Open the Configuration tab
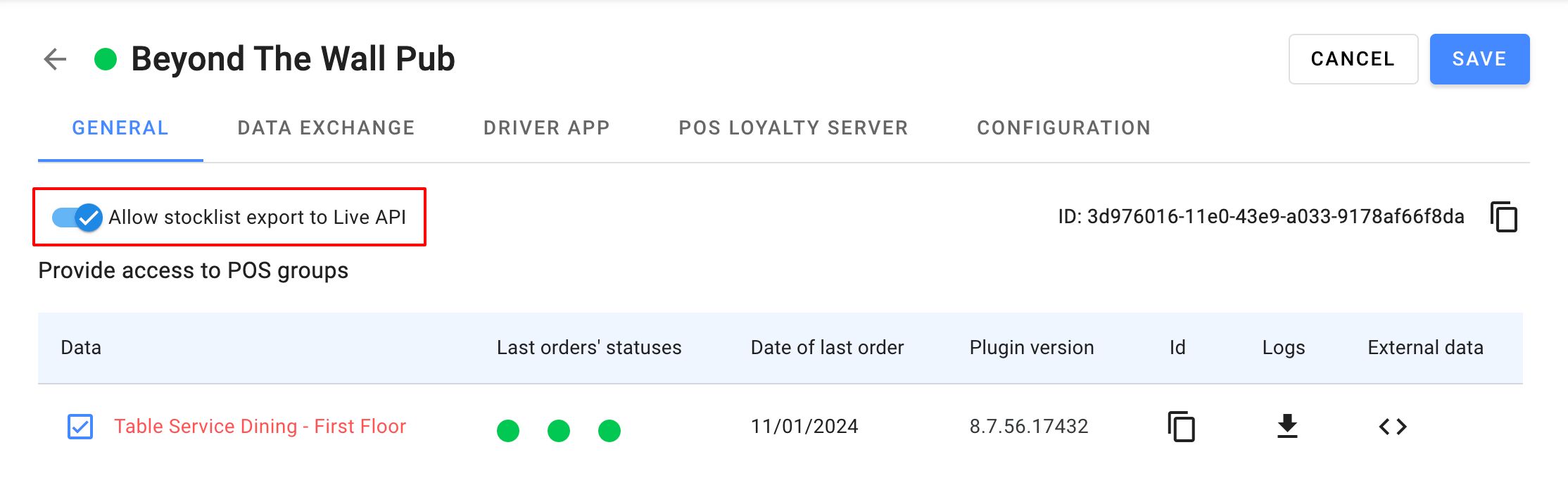The image size is (1568, 490). click(x=1063, y=128)
